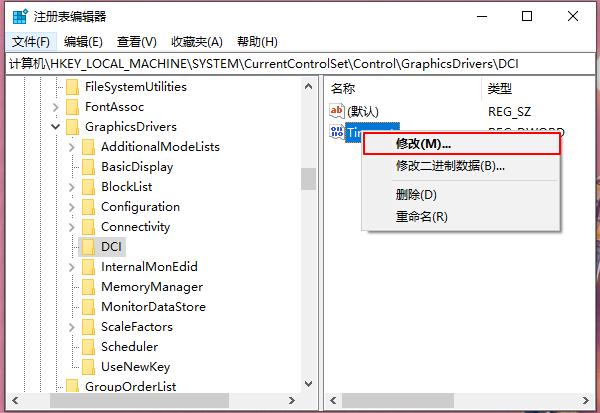Viewport: 600px width, 413px height.
Task: Expand the FontAssoc key
Action: (56, 107)
